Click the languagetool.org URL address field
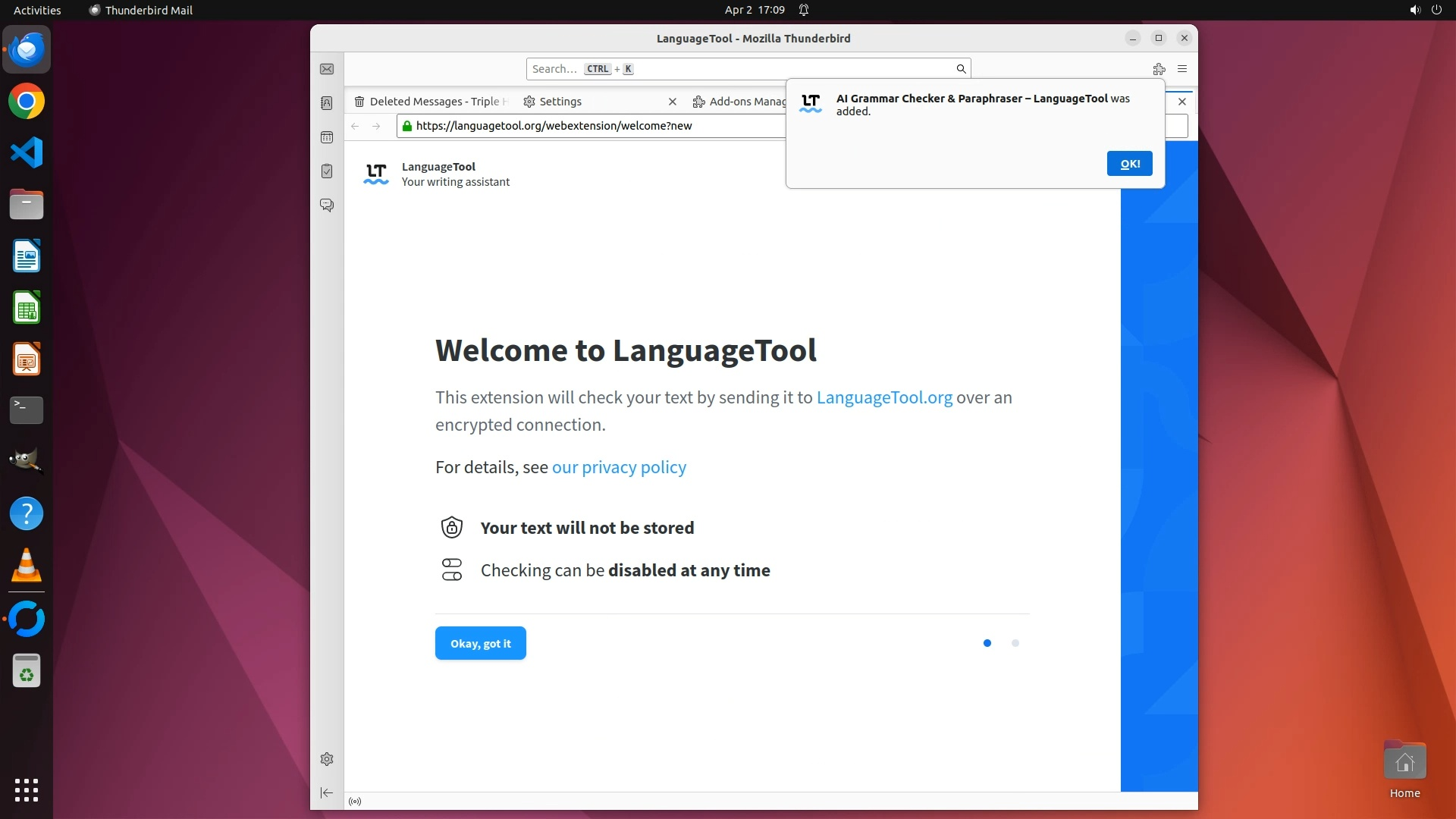The image size is (1456, 819). pyautogui.click(x=591, y=126)
